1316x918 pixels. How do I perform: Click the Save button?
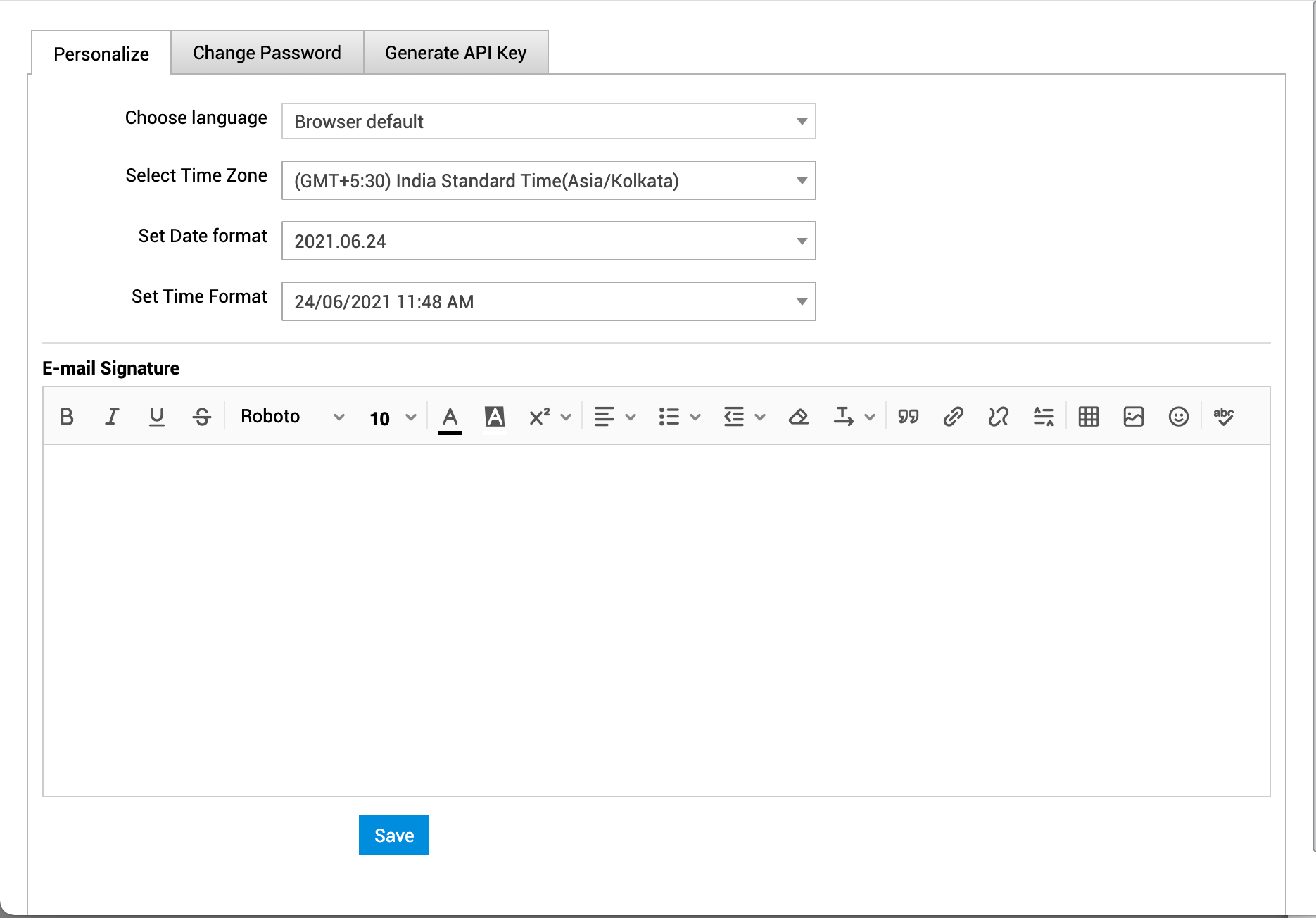394,835
